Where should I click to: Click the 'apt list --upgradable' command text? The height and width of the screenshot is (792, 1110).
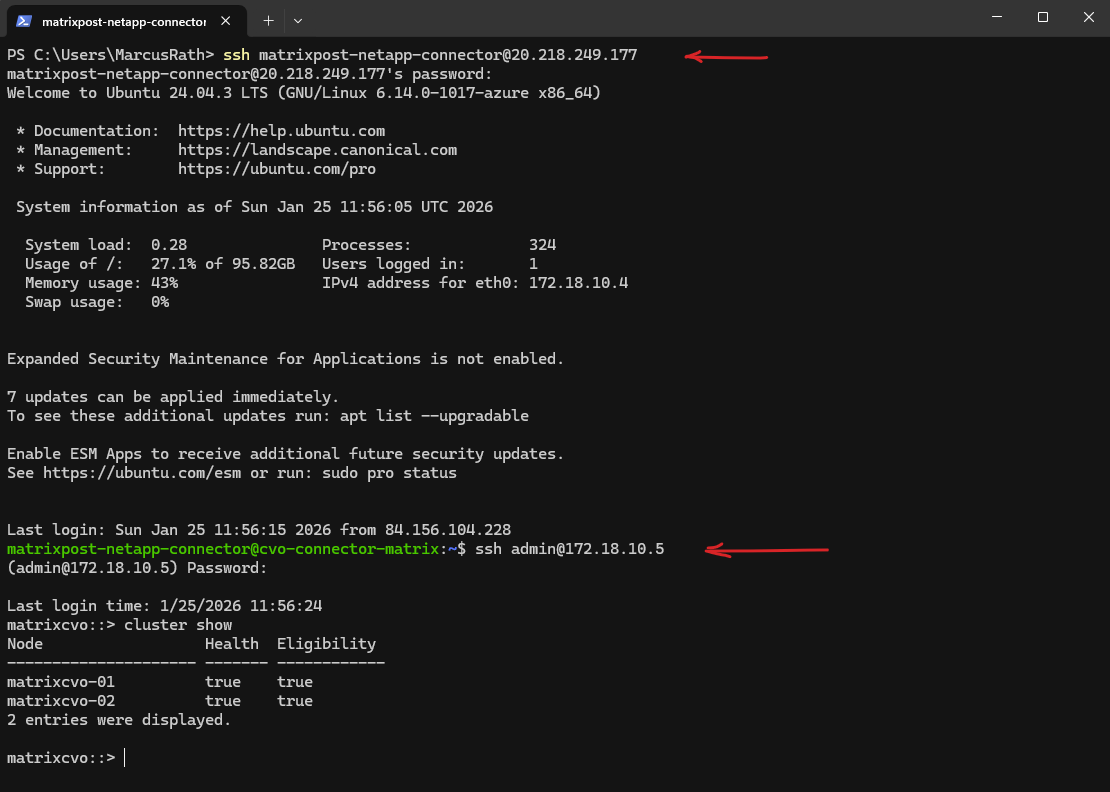coord(434,416)
